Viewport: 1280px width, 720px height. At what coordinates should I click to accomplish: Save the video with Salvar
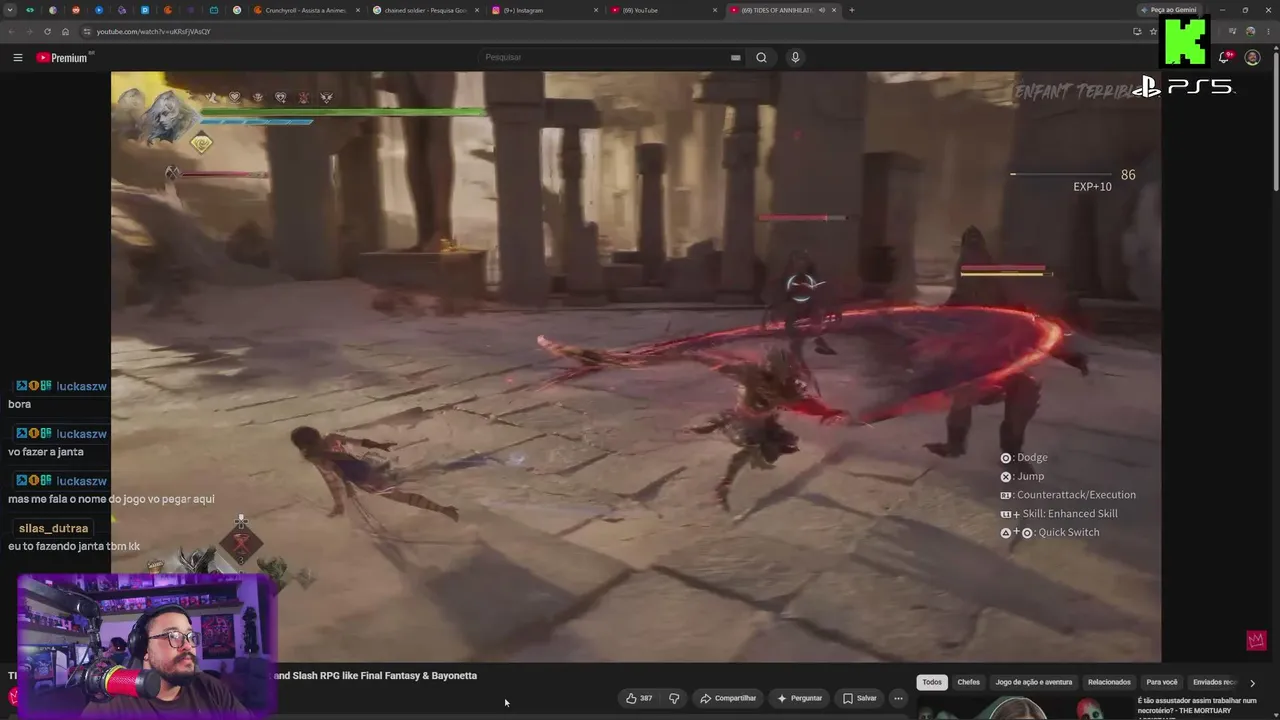pyautogui.click(x=860, y=698)
